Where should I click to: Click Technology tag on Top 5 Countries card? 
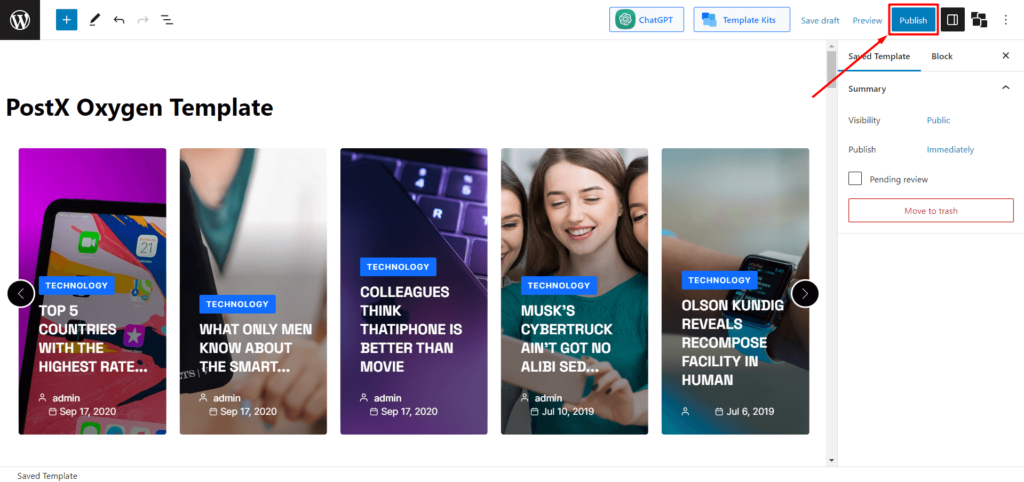(76, 285)
